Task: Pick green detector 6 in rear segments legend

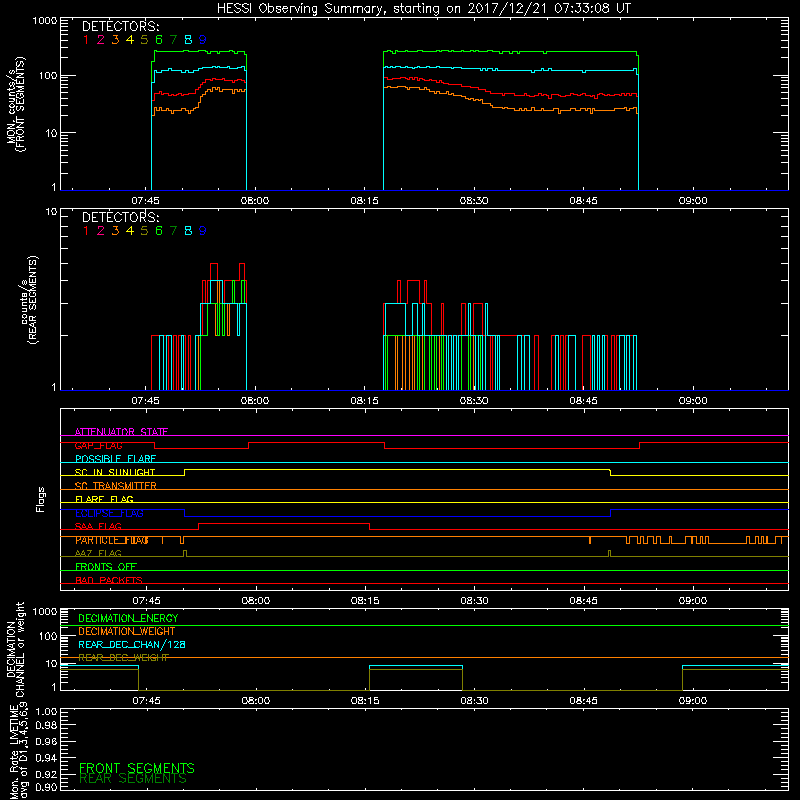Action: pos(159,231)
